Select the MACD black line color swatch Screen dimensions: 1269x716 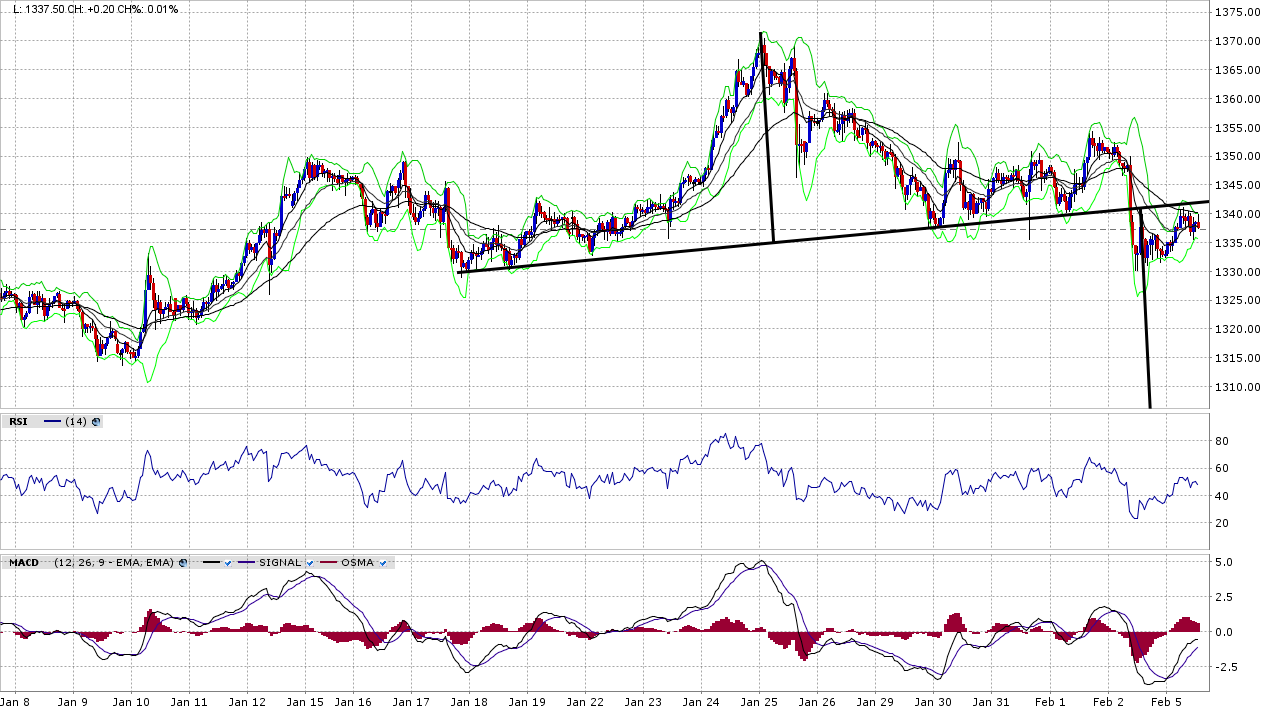211,563
